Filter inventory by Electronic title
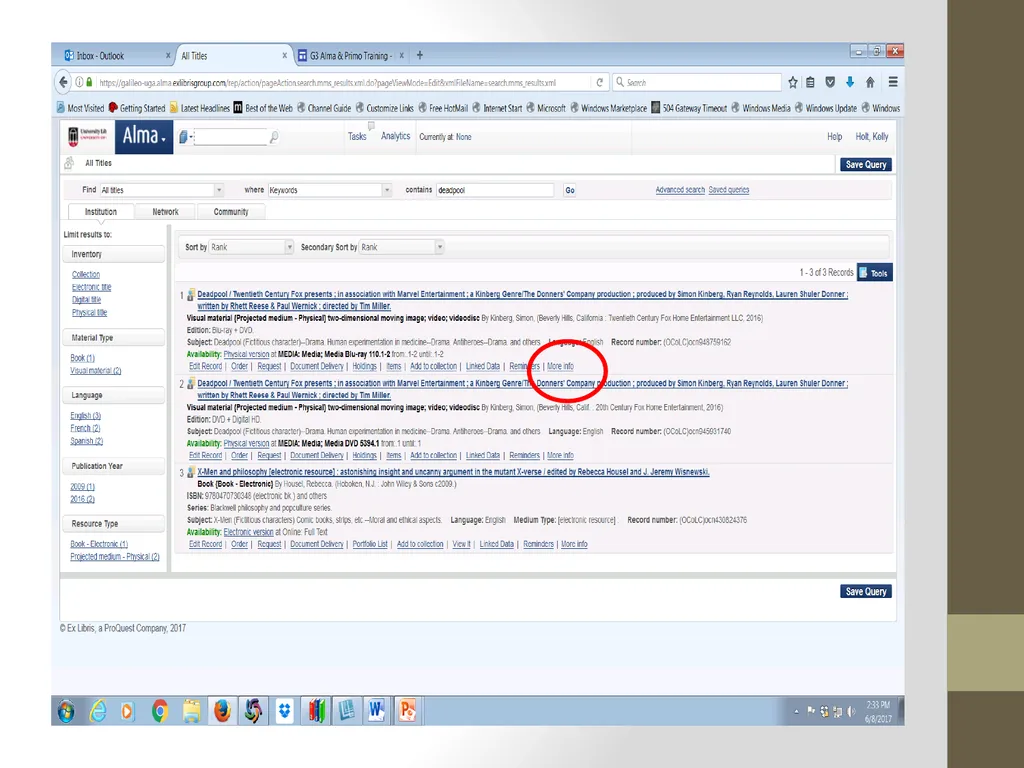This screenshot has height=768, width=1024. (x=91, y=287)
